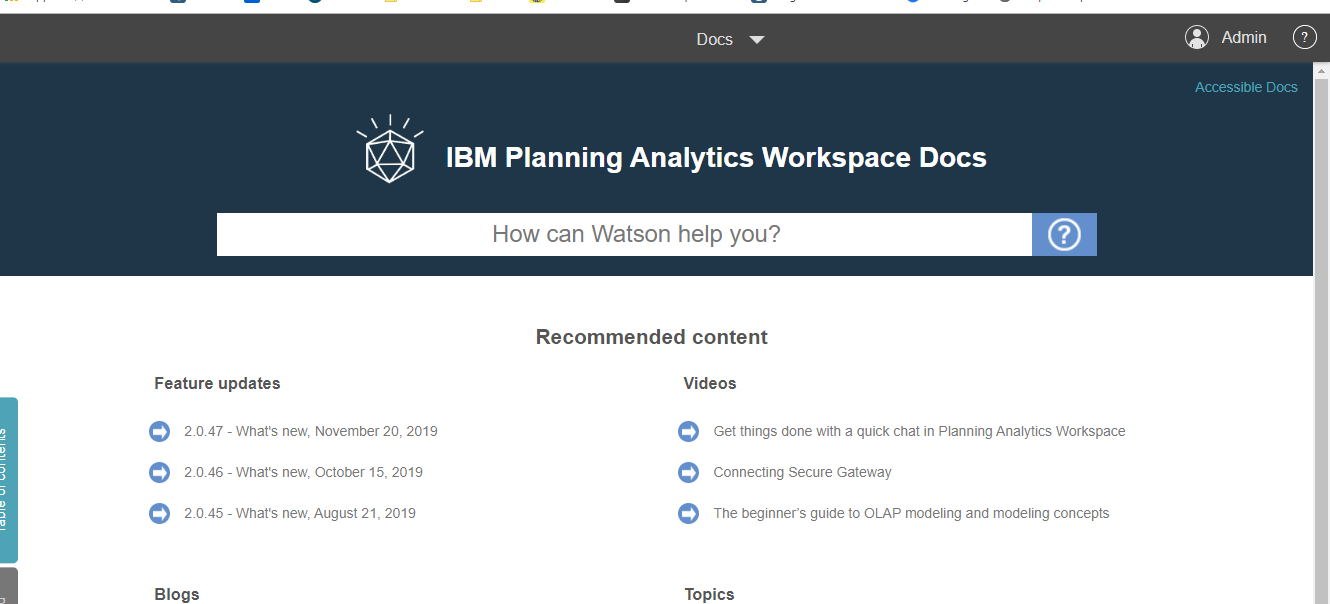Image resolution: width=1330 pixels, height=604 pixels.
Task: Click the 'Blogs' heading
Action: click(x=177, y=594)
